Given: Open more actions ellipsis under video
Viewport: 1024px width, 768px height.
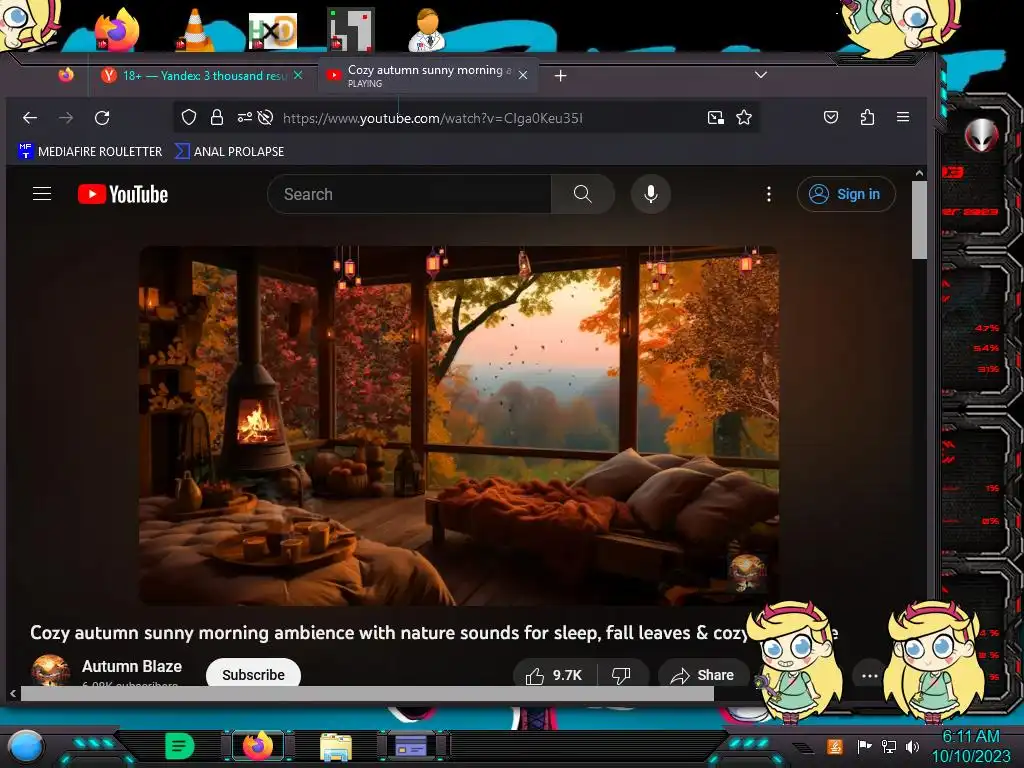Looking at the screenshot, I should pyautogui.click(x=869, y=676).
